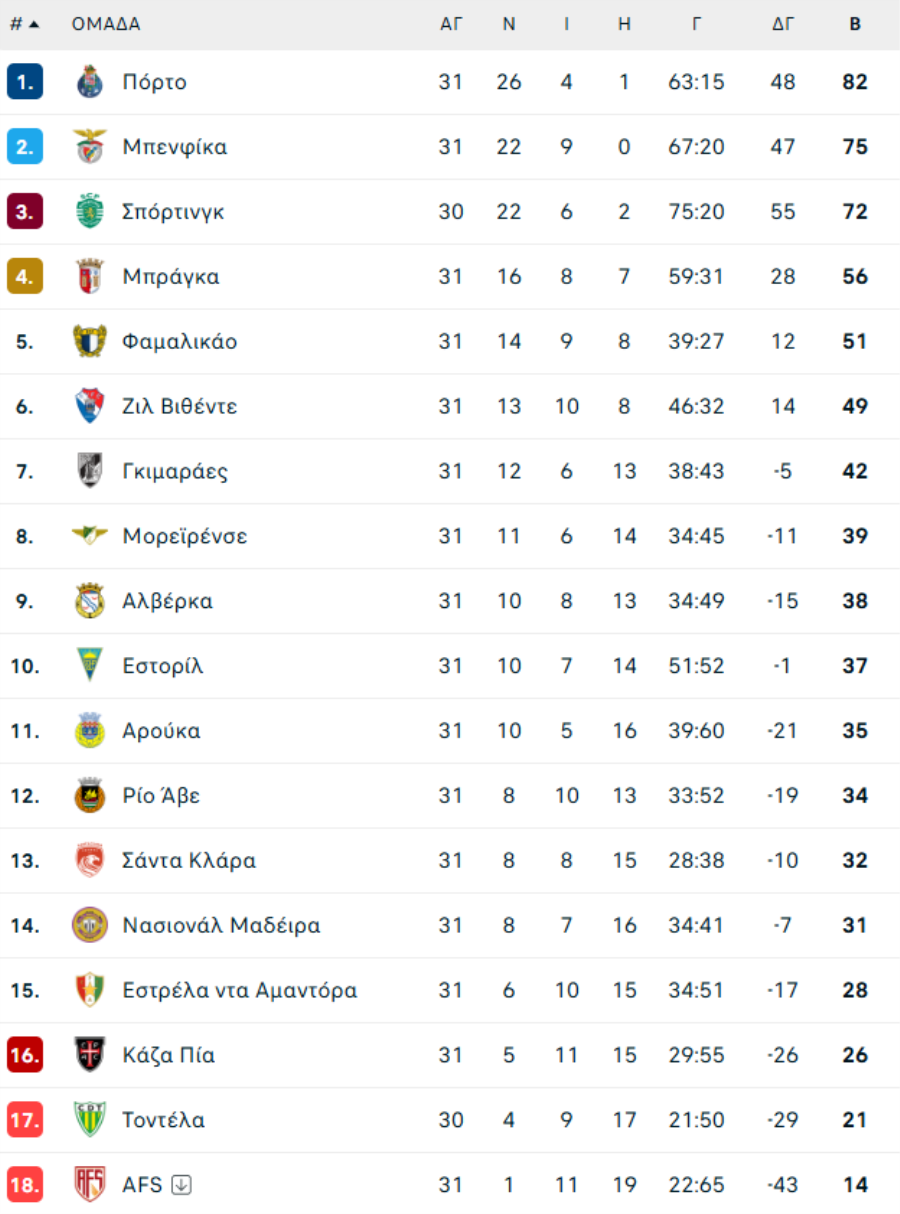Click the Tondela crest icon
Image resolution: width=900 pixels, height=1214 pixels.
pyautogui.click(x=90, y=1120)
